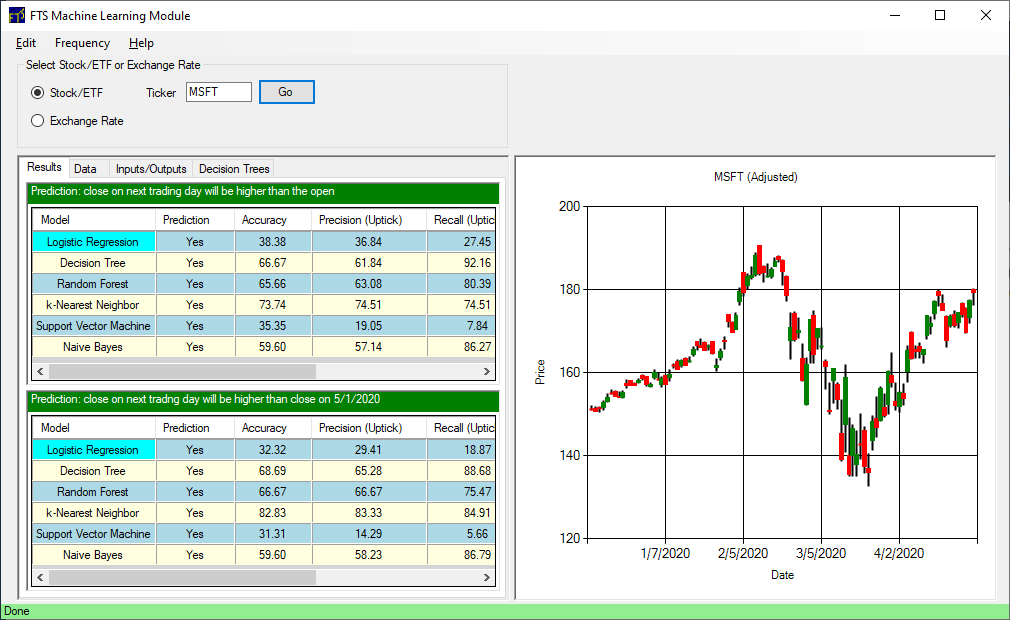Select the Stock/ETF radio button
The image size is (1010, 620).
(38, 93)
